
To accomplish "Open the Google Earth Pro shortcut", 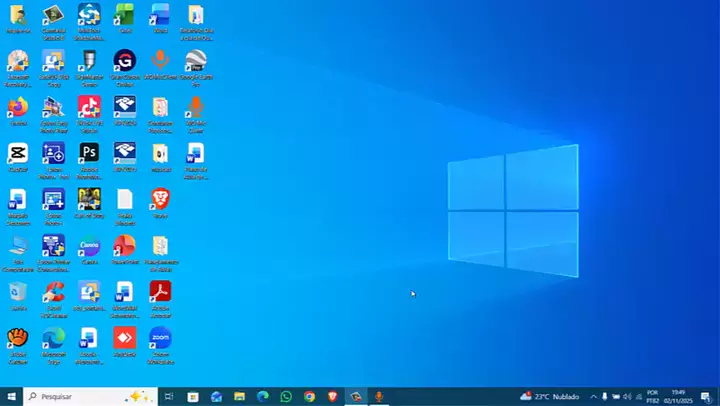I will tap(196, 62).
